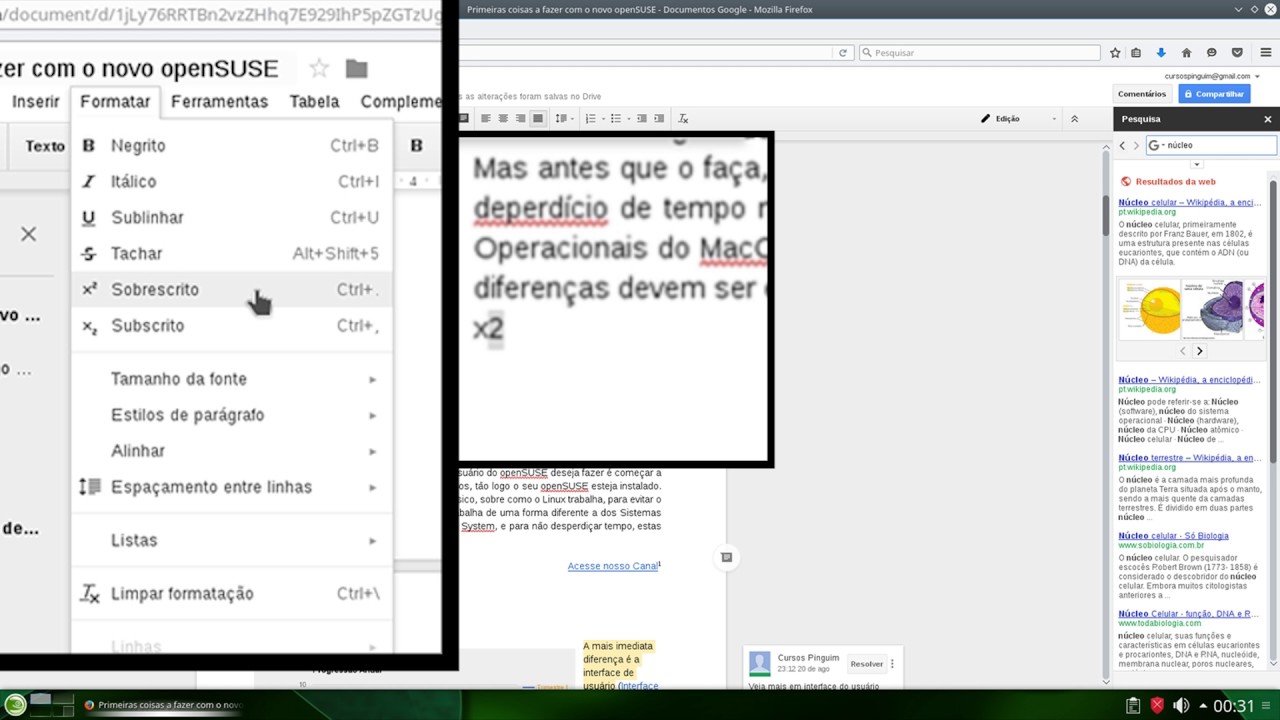Open the 'Núcleo celular - Só Biologia' link
Viewport: 1280px width, 720px height.
[x=1173, y=536]
